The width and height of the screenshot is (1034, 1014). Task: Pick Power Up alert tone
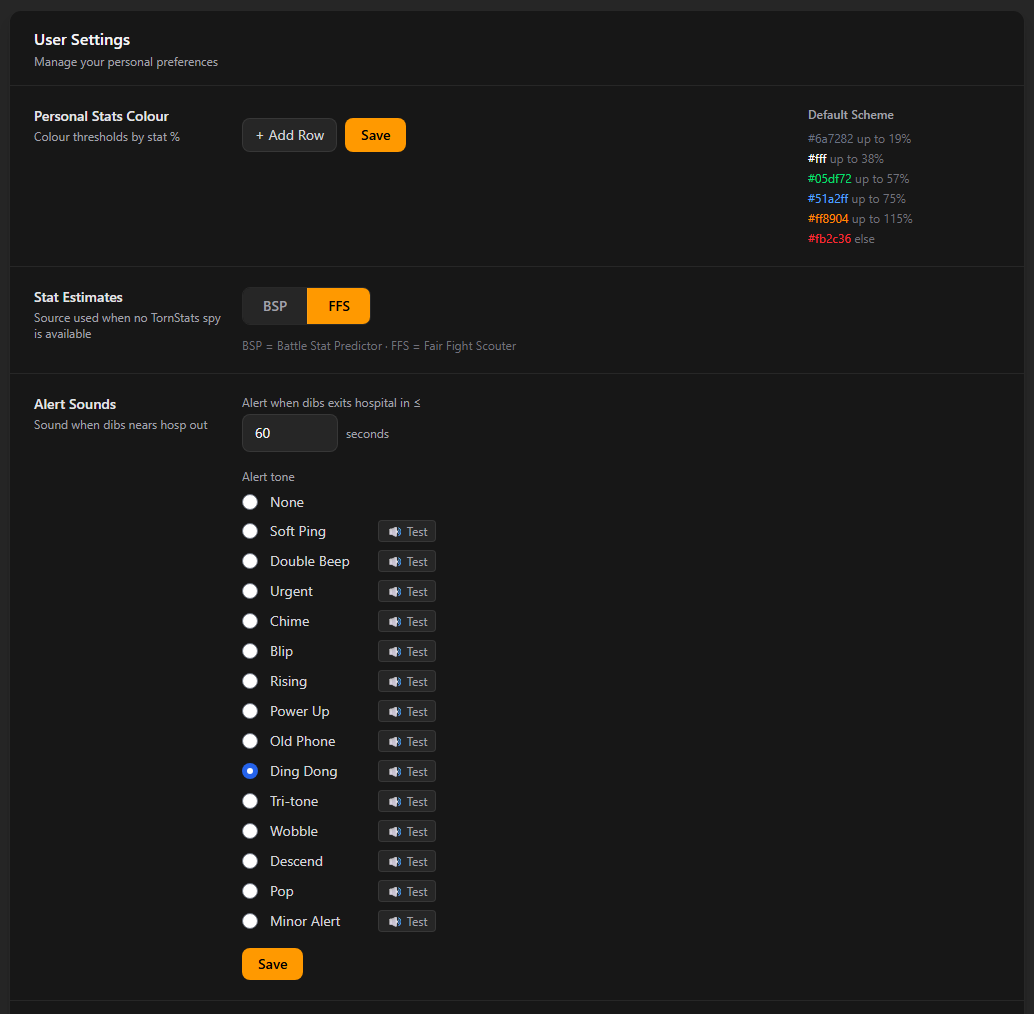tap(250, 711)
